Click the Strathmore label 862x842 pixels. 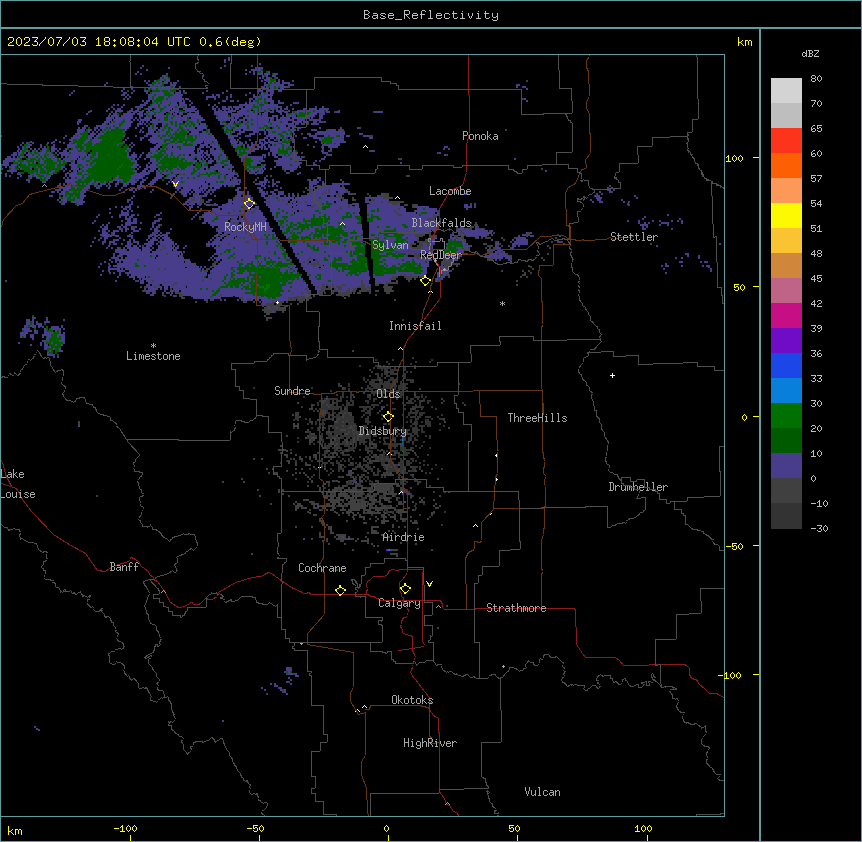[516, 608]
